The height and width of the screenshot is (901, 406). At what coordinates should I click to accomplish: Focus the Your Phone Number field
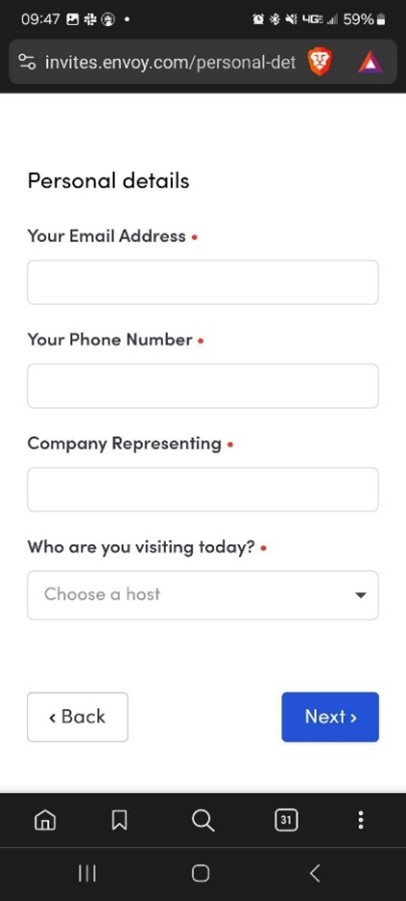pyautogui.click(x=203, y=386)
